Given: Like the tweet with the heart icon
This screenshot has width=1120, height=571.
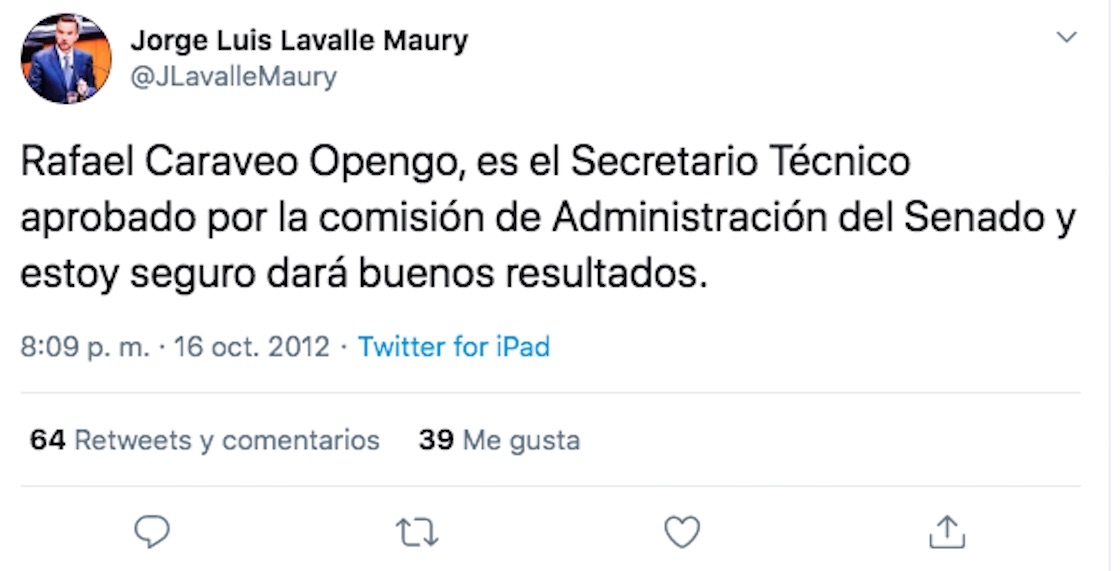Looking at the screenshot, I should coord(682,532).
